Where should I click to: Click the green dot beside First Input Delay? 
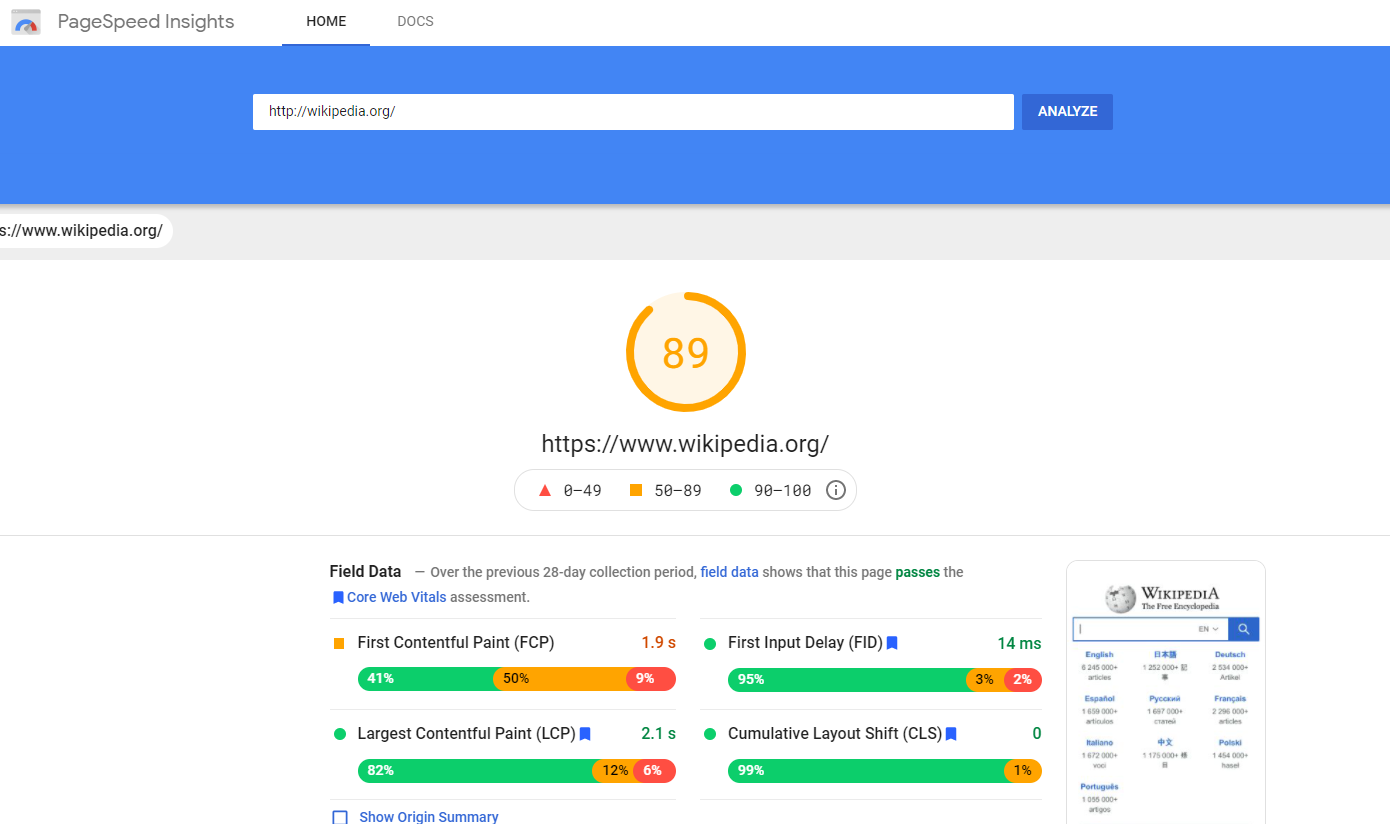tap(710, 643)
